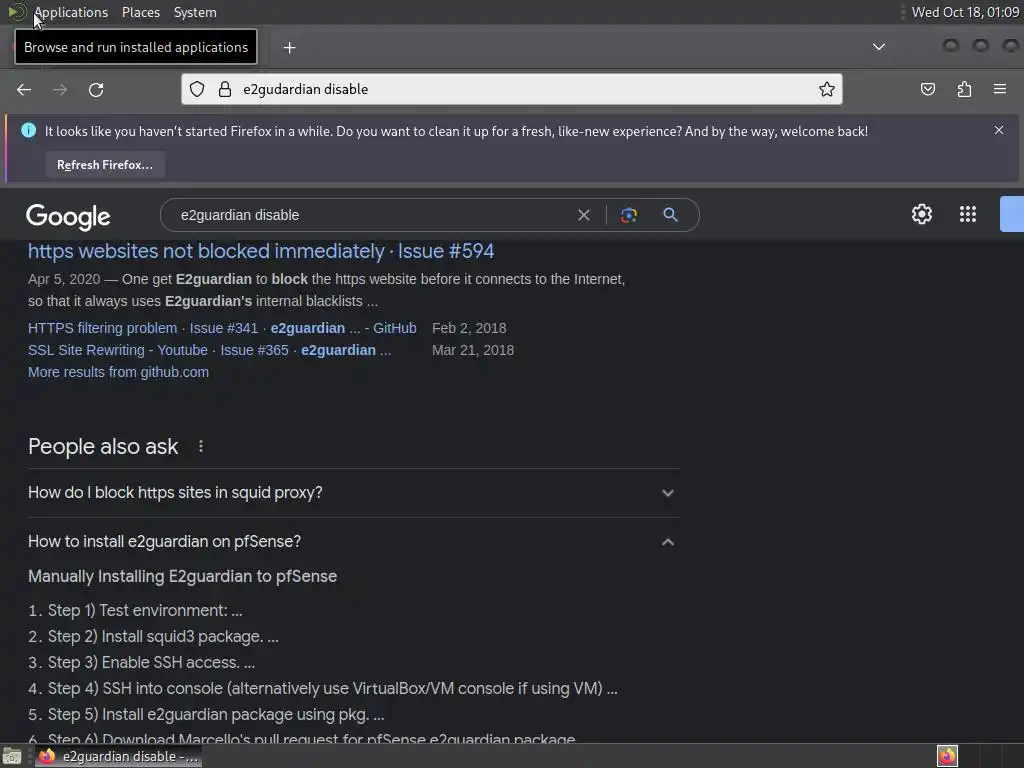This screenshot has height=768, width=1024.
Task: Click the forward navigation arrow
Action: coord(59,89)
